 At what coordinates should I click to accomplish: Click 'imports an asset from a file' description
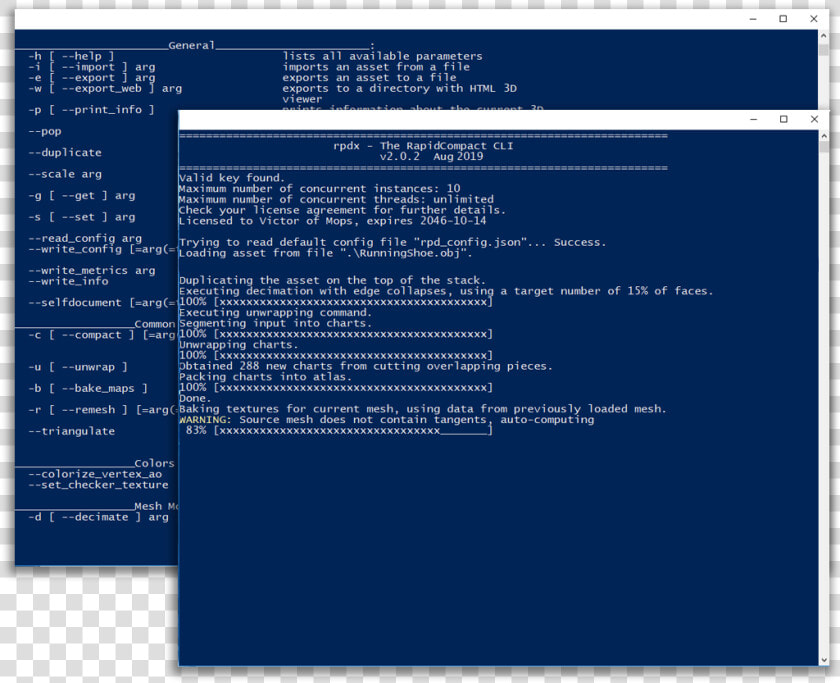[x=376, y=67]
